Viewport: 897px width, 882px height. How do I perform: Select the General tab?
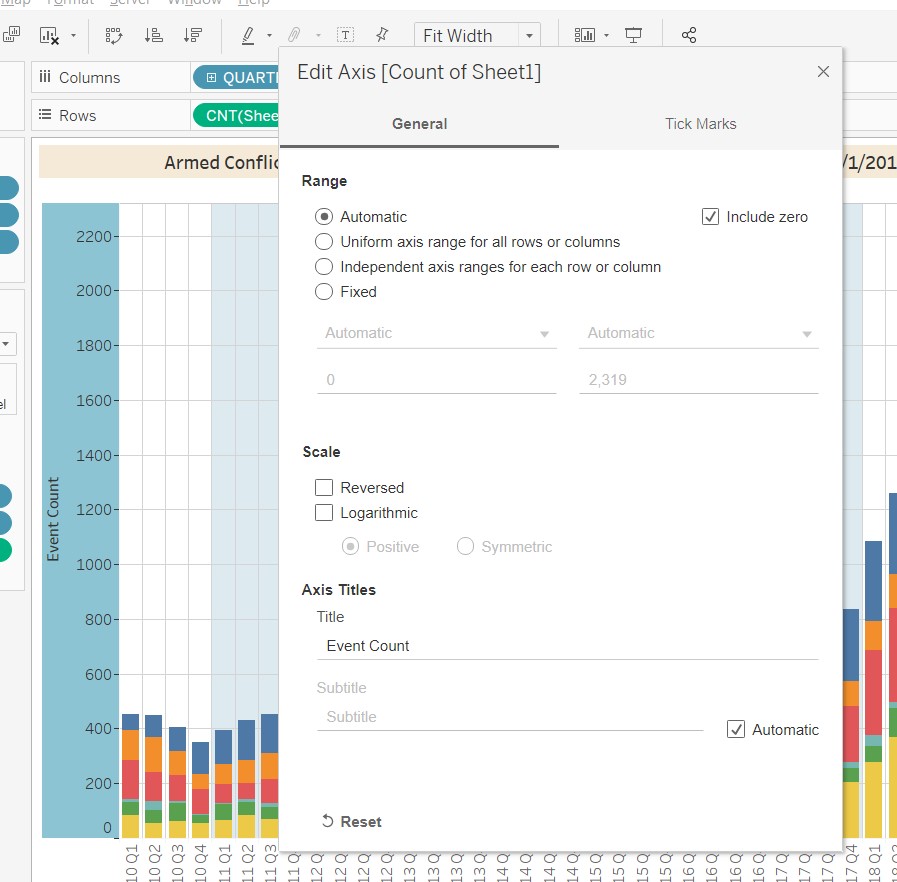[x=419, y=124]
